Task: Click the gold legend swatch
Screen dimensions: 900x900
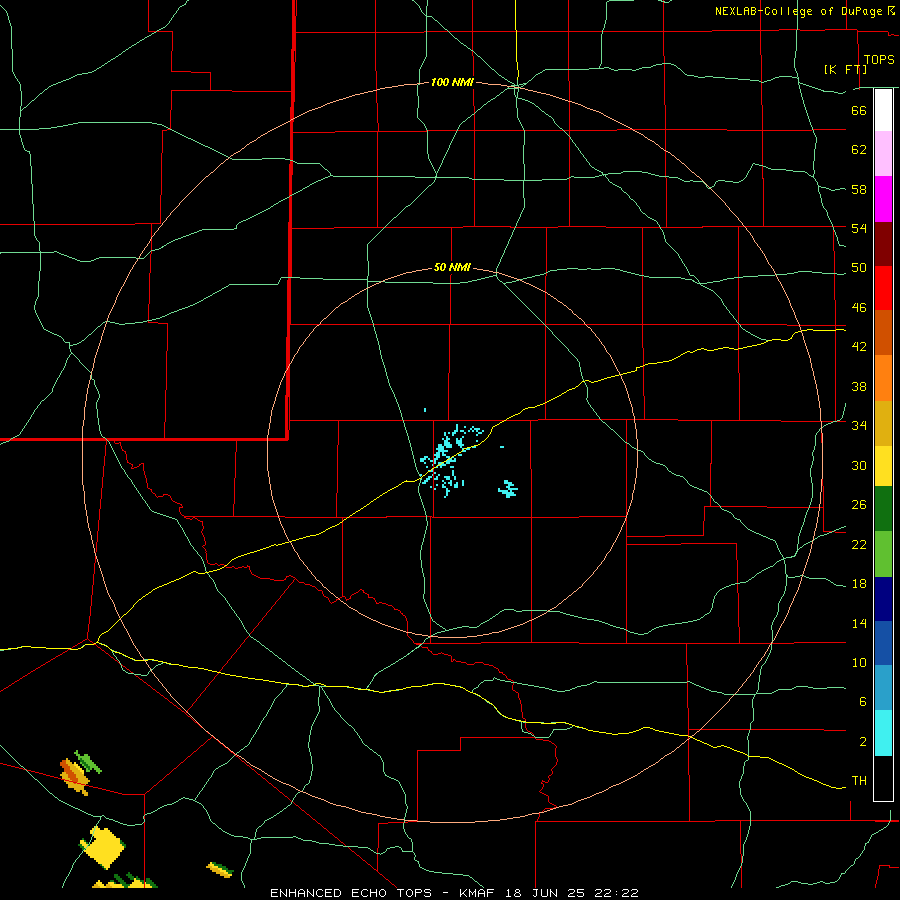Action: (x=883, y=424)
